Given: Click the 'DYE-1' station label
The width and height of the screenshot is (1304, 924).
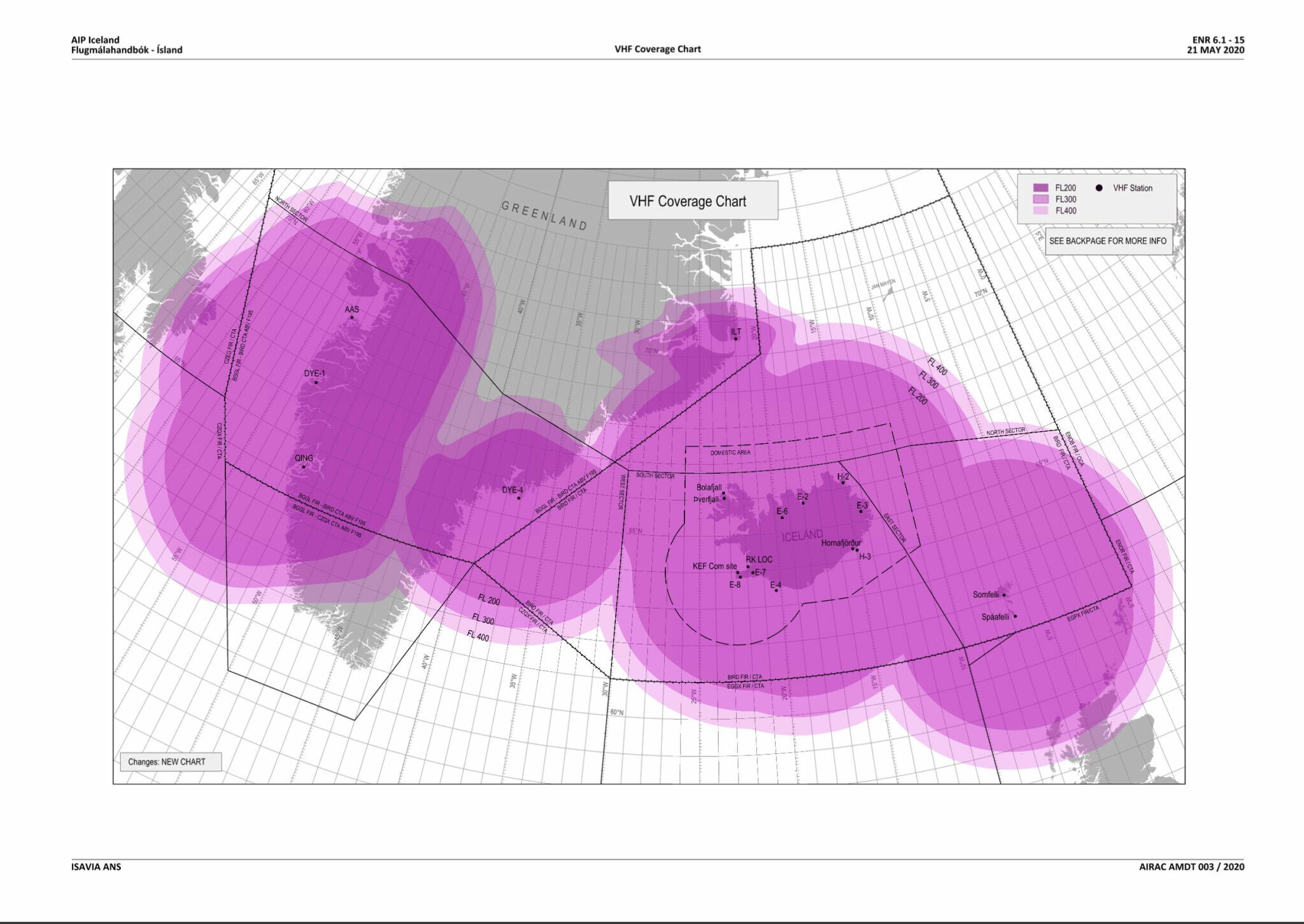Looking at the screenshot, I should coord(315,374).
